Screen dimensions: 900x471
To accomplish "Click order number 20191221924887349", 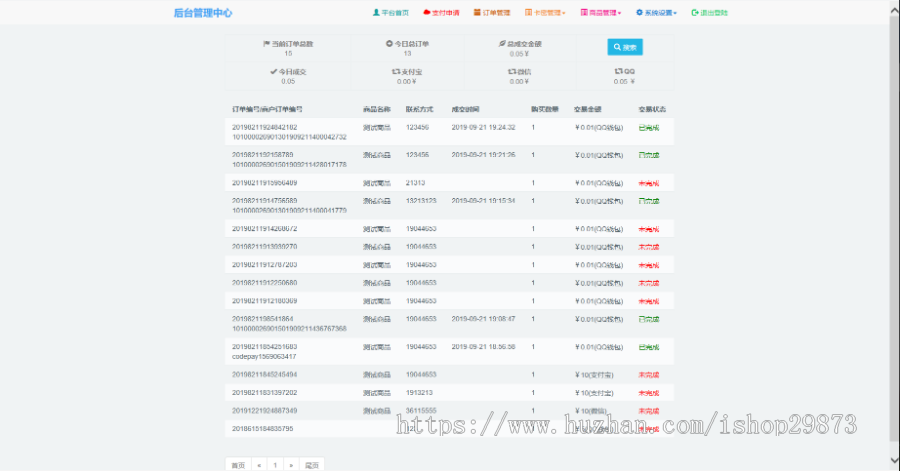I will point(265,411).
